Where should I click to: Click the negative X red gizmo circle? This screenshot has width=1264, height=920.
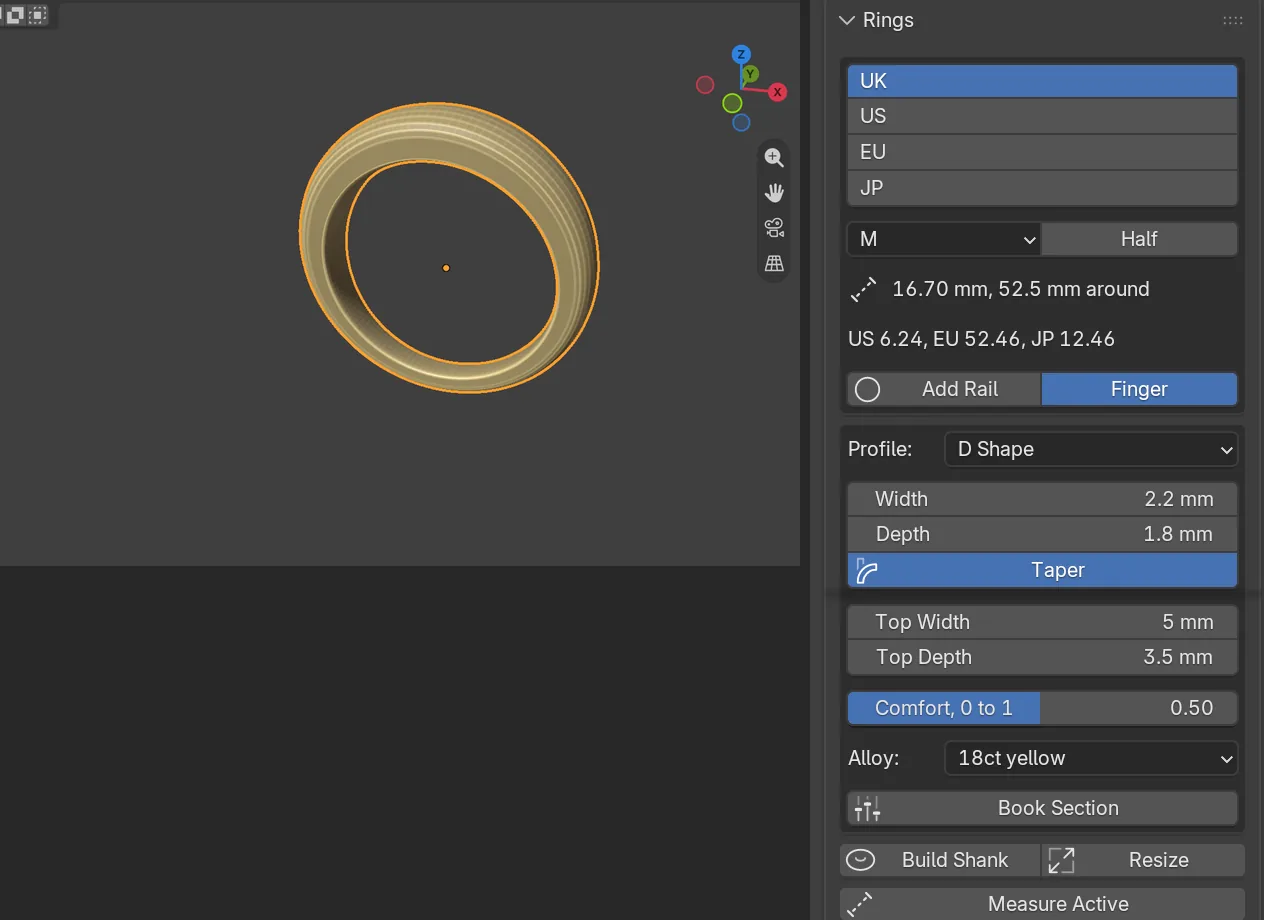click(705, 85)
